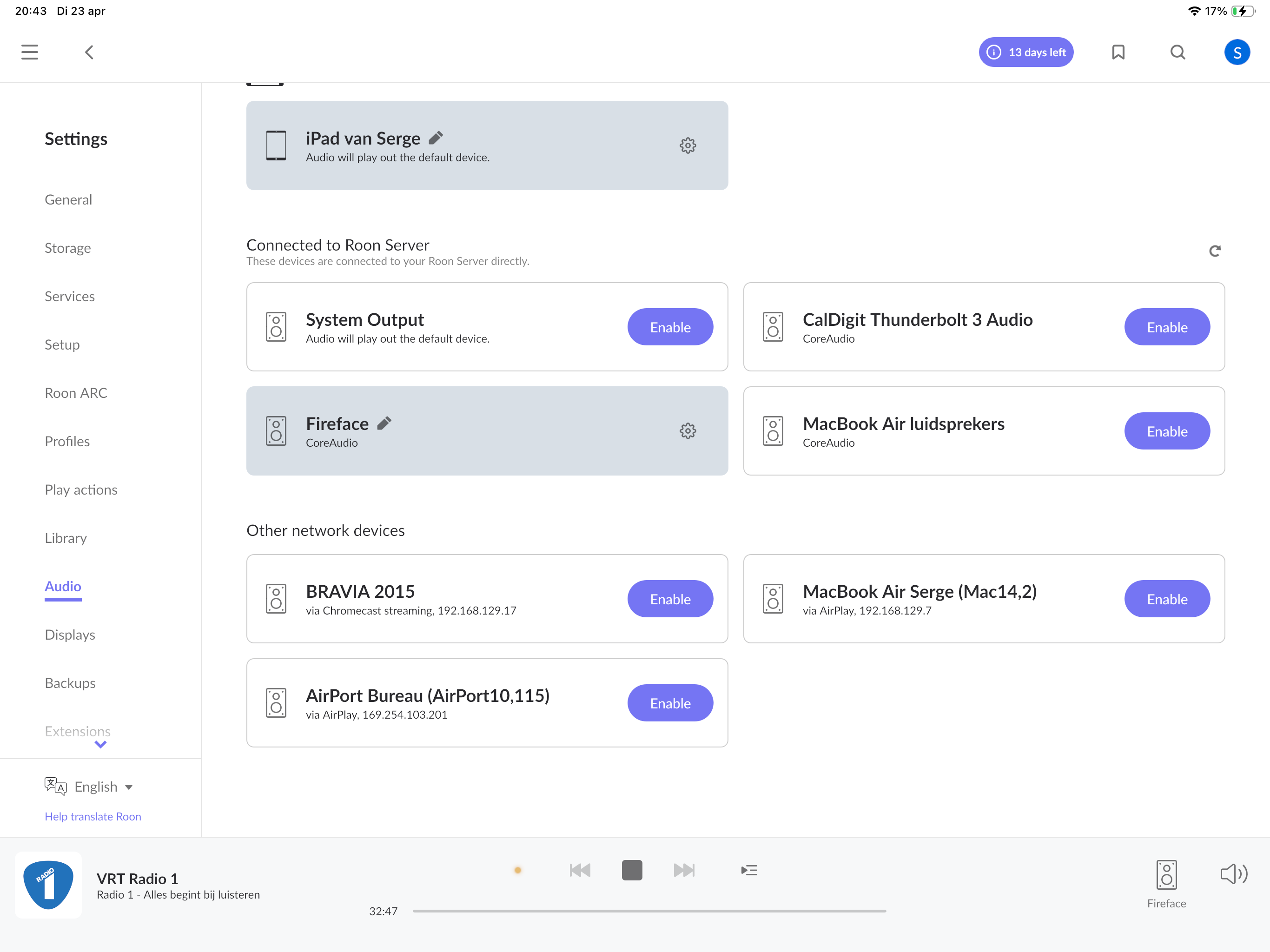Open Profiles settings
The image size is (1270, 952).
coord(67,441)
